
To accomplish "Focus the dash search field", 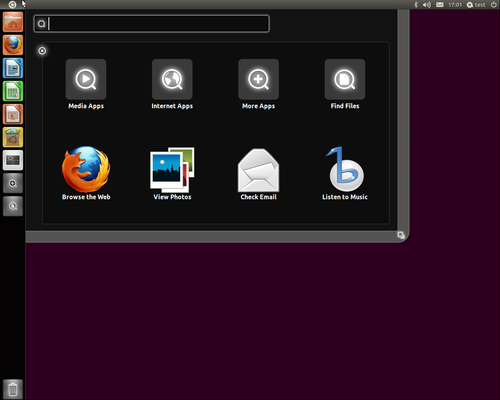I will [x=152, y=24].
